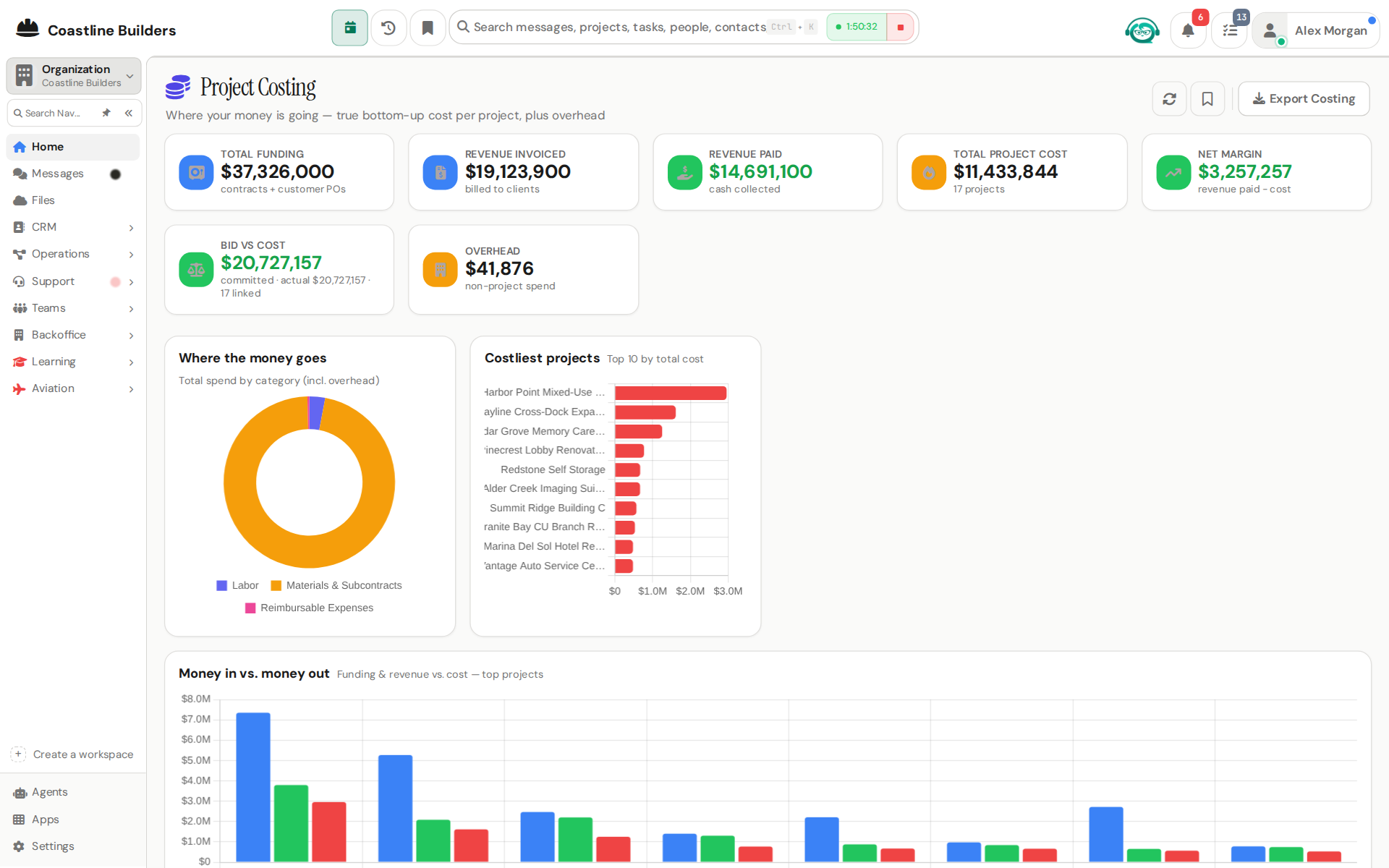Viewport: 1389px width, 868px height.
Task: Open the history clock icon
Action: [388, 27]
